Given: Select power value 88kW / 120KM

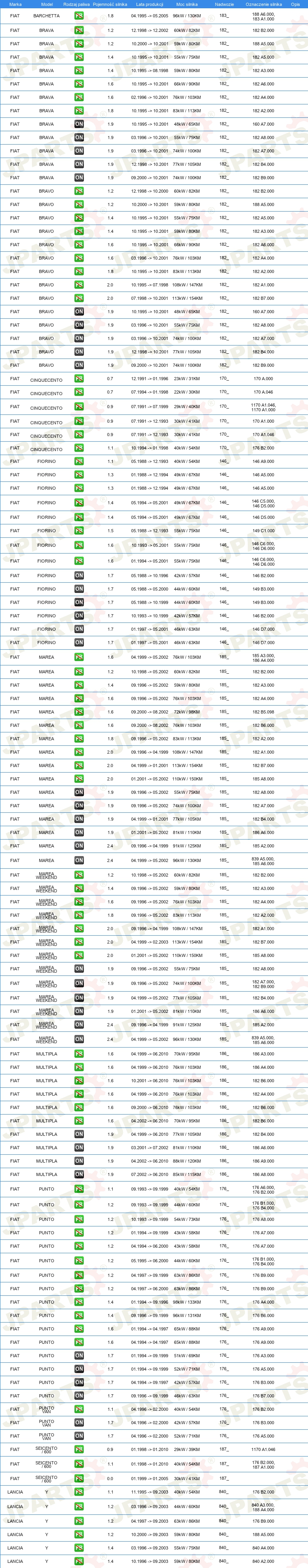Looking at the screenshot, I should pos(187,1161).
